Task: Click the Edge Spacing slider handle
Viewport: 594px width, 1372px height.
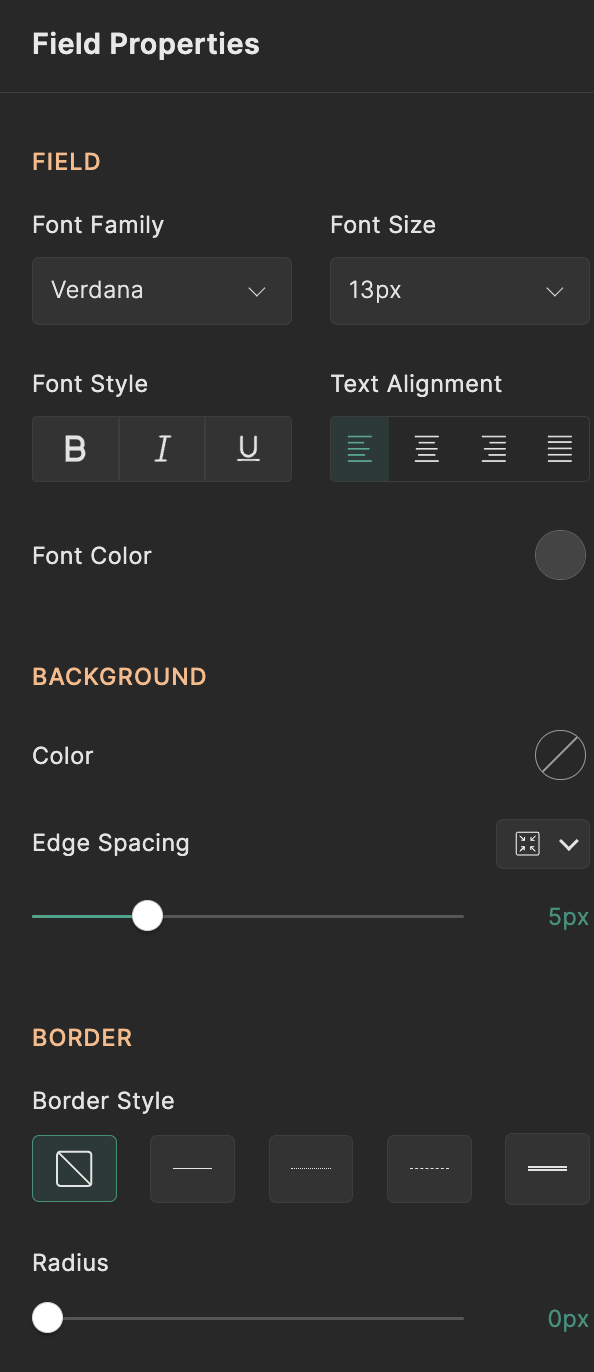Action: [148, 916]
